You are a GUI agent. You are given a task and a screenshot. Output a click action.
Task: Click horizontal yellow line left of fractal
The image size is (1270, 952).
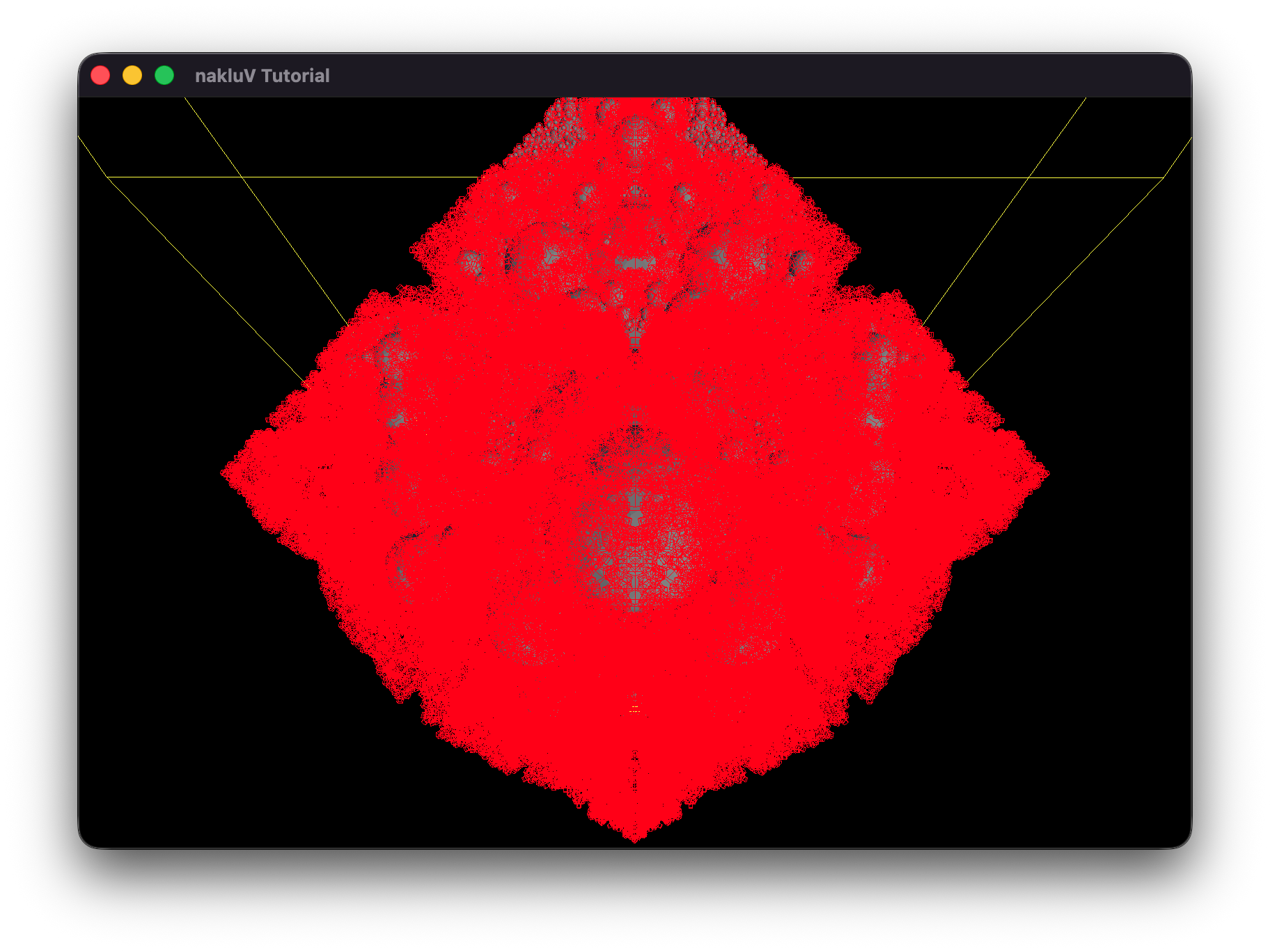(292, 177)
